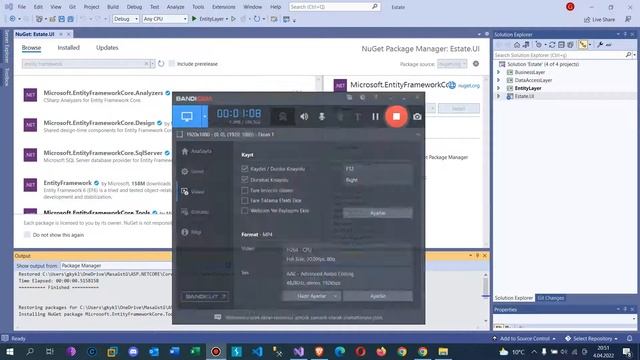Expand BusinessLayer project in Solution Explorer

[499, 72]
